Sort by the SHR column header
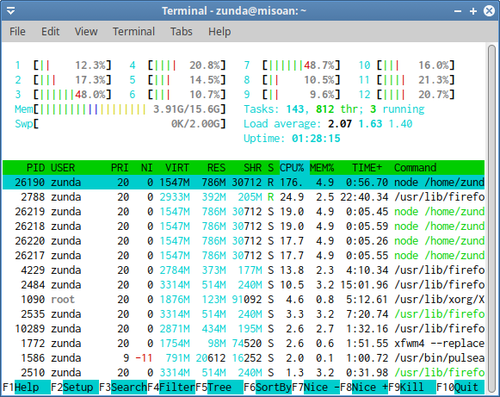Screen dimensions: 500x397 click(252, 167)
